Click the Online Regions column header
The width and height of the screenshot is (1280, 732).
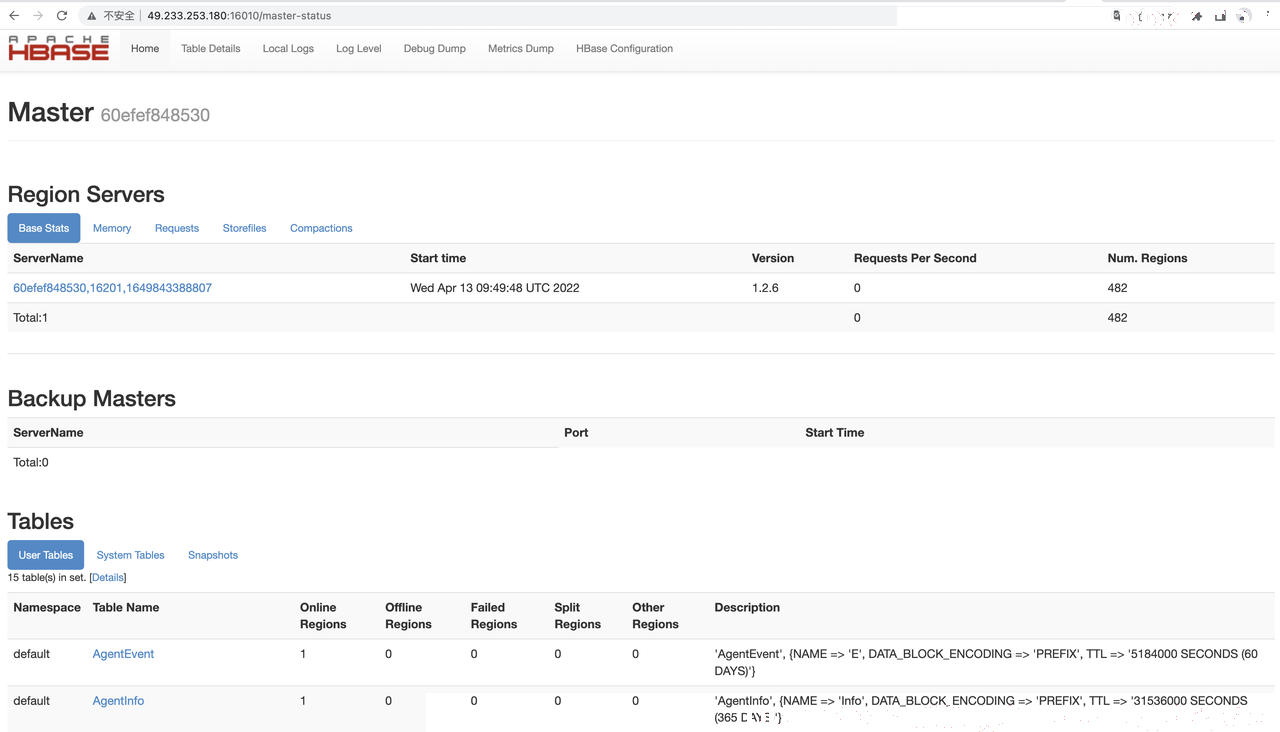pos(323,616)
